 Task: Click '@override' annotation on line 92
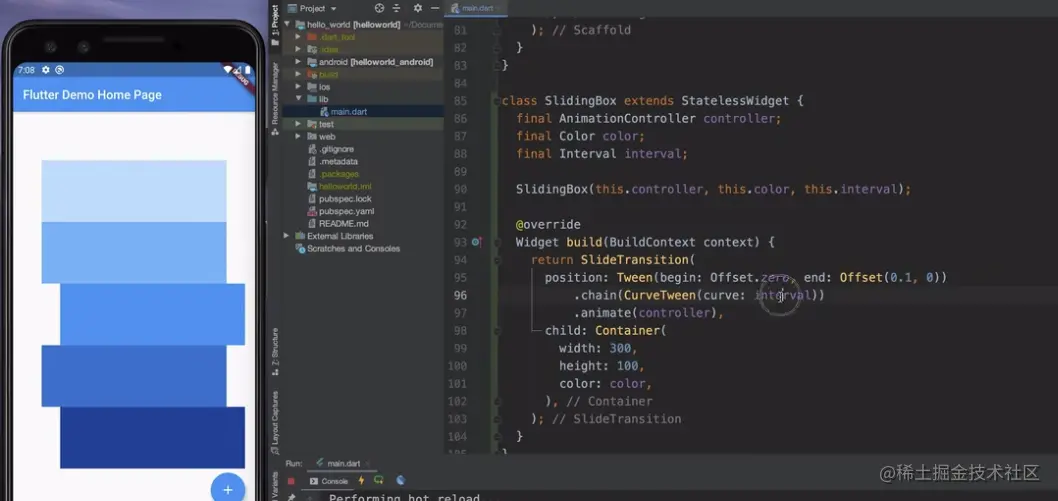click(x=548, y=225)
